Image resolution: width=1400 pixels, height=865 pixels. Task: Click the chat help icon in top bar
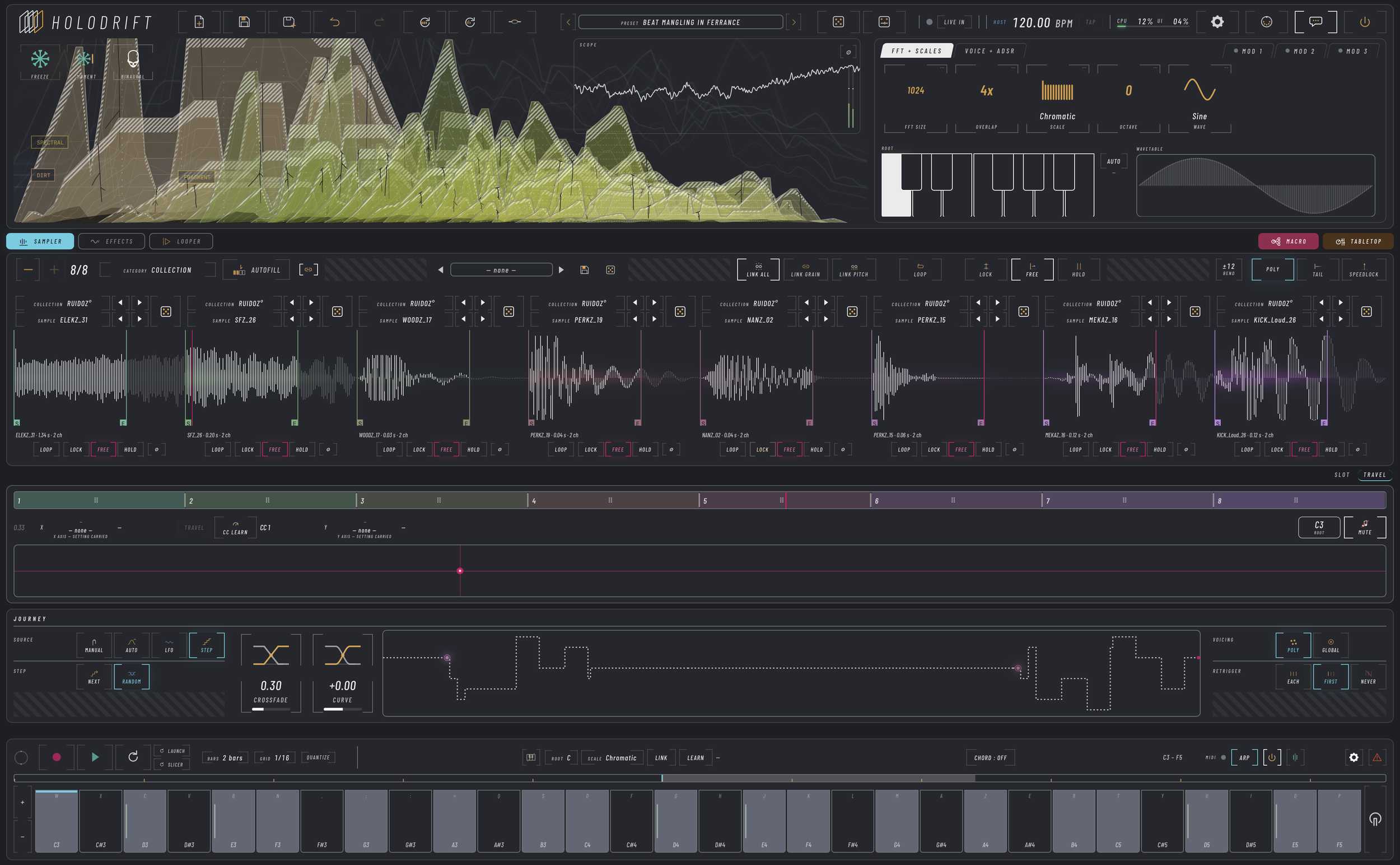click(x=1315, y=22)
